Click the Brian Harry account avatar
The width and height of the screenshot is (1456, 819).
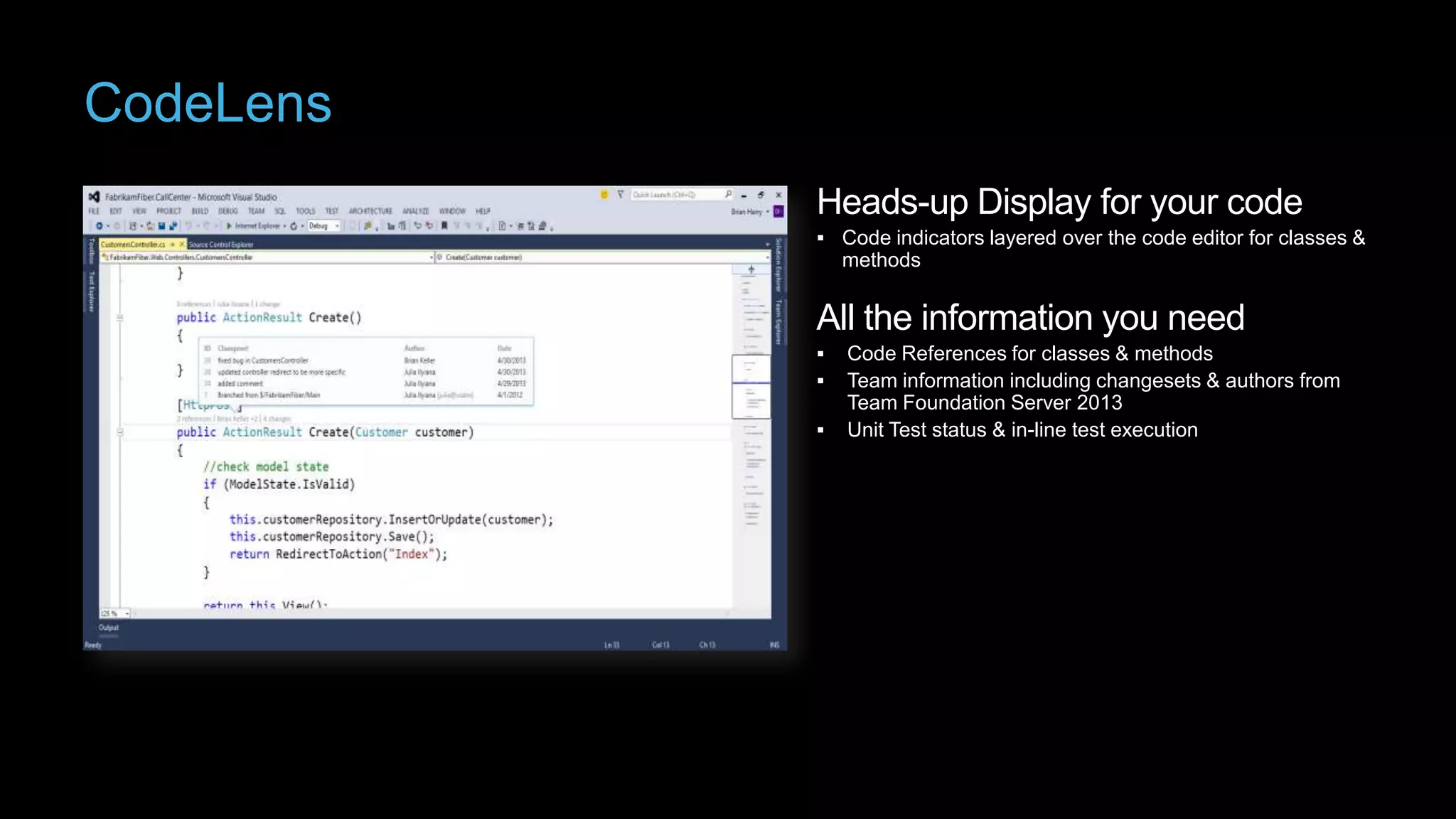(778, 211)
